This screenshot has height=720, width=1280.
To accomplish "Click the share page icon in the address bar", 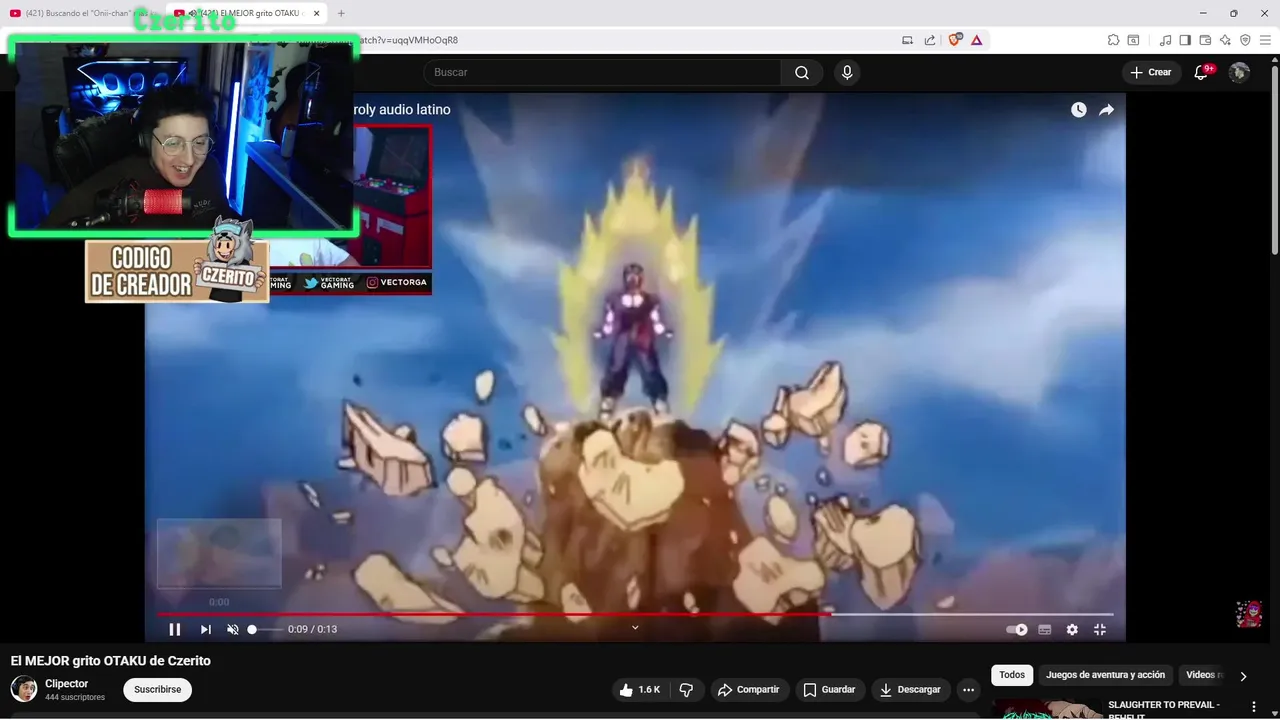I will coord(930,40).
